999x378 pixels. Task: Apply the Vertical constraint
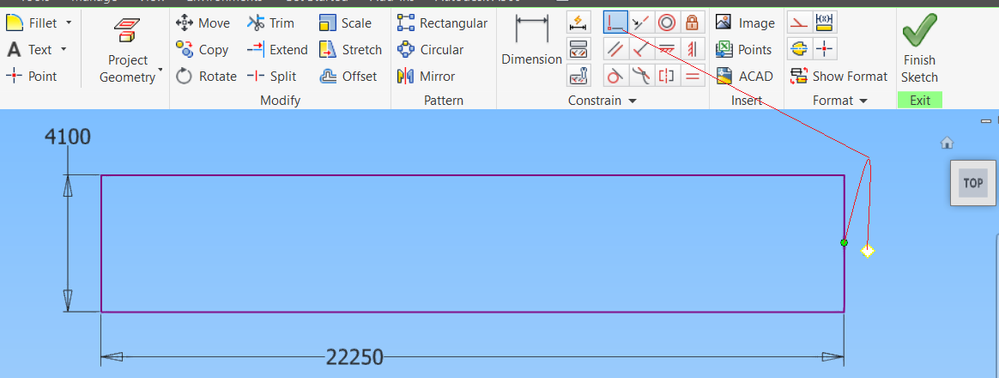click(x=692, y=49)
